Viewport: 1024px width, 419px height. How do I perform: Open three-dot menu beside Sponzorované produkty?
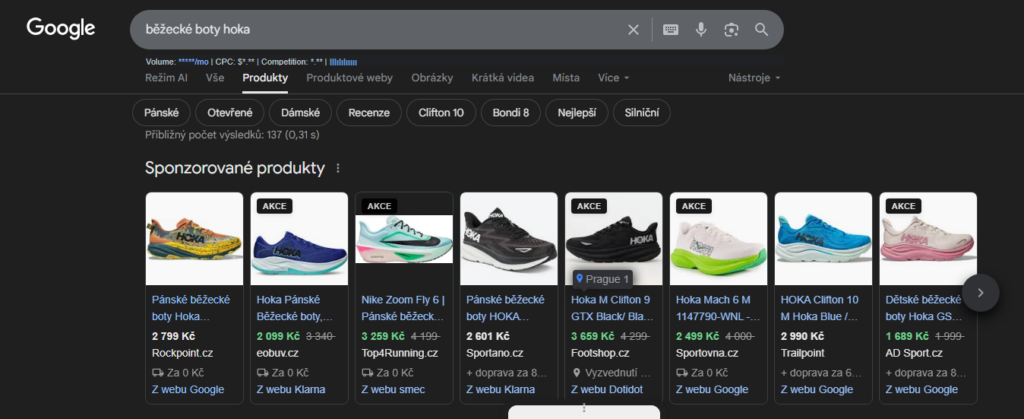coord(338,169)
